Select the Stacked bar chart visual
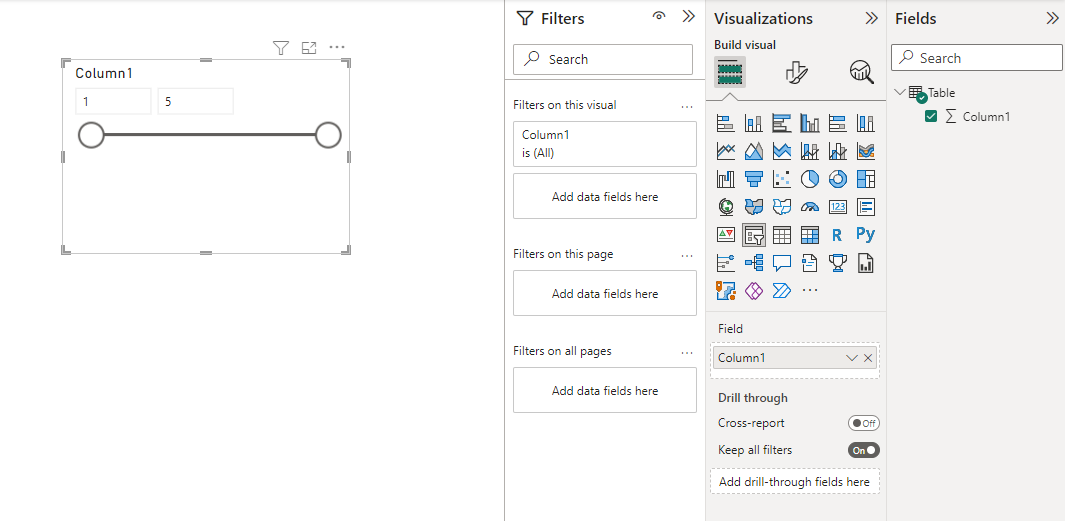Screen dimensions: 1065x521 point(726,123)
